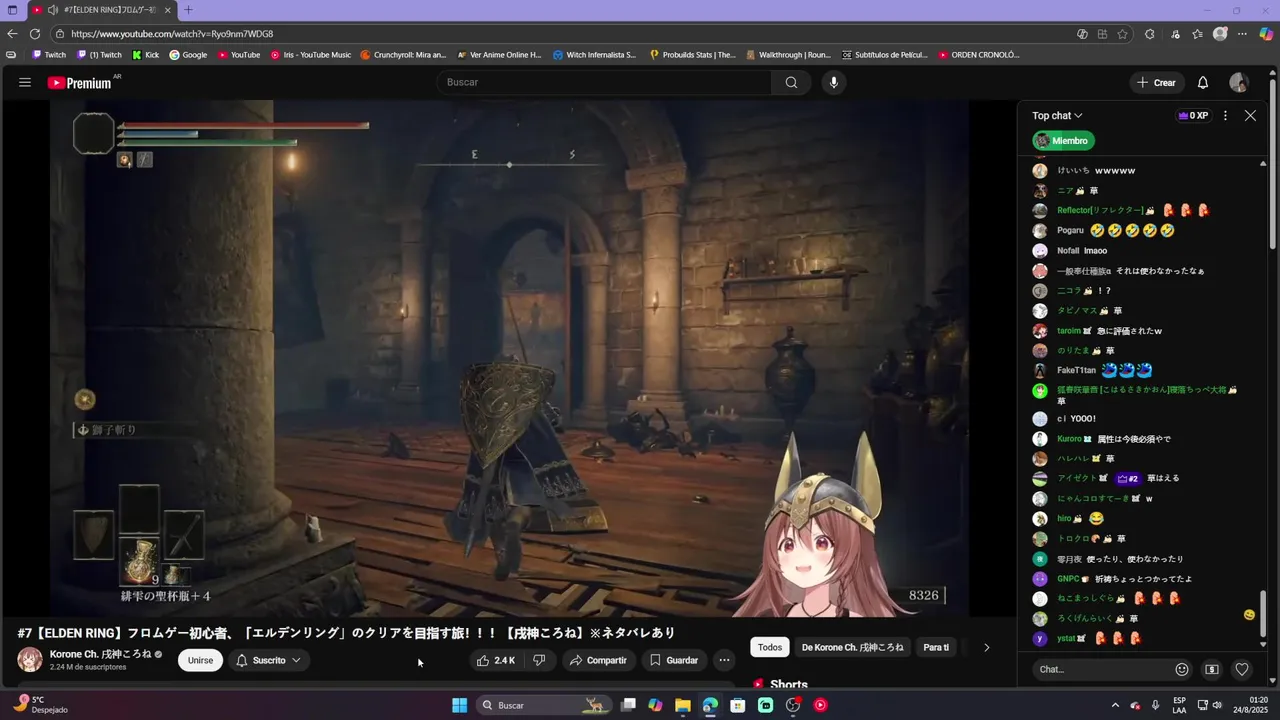Click the Unirse join button
The image size is (1280, 720).
[x=201, y=660]
